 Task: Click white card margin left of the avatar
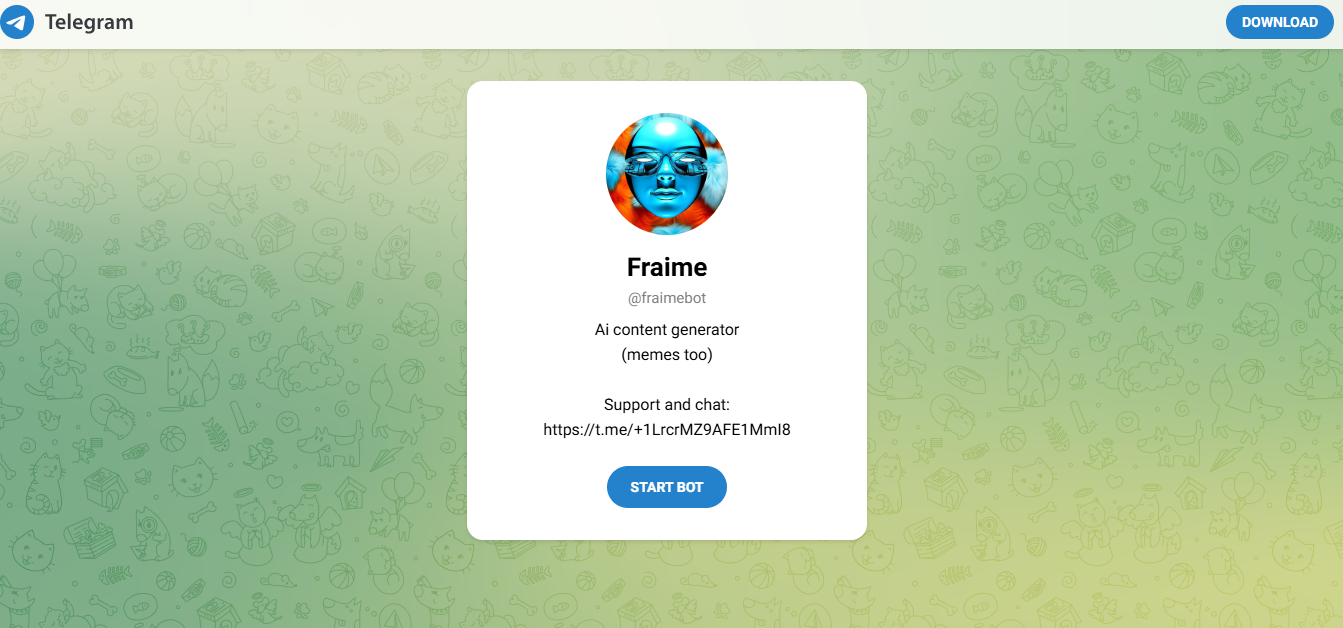535,174
